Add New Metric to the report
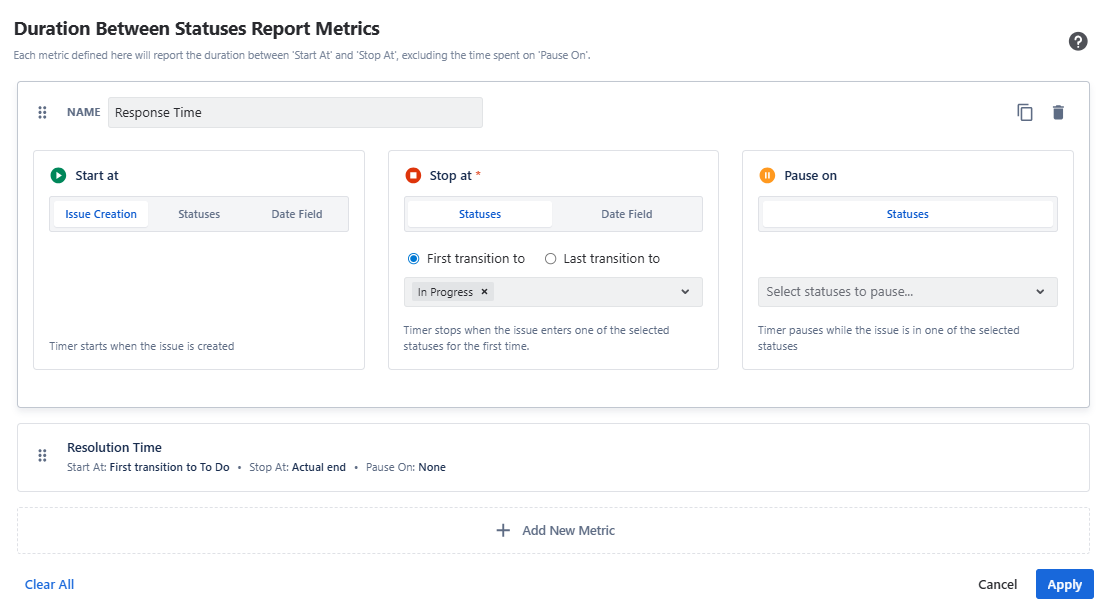The image size is (1110, 609). pyautogui.click(x=555, y=530)
